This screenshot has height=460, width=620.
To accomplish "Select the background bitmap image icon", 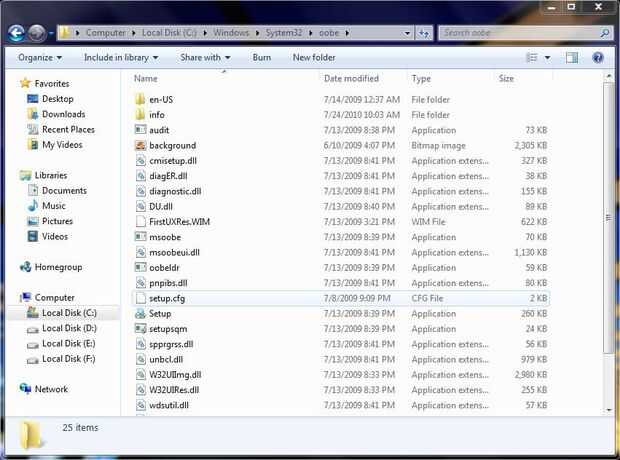I will [140, 145].
